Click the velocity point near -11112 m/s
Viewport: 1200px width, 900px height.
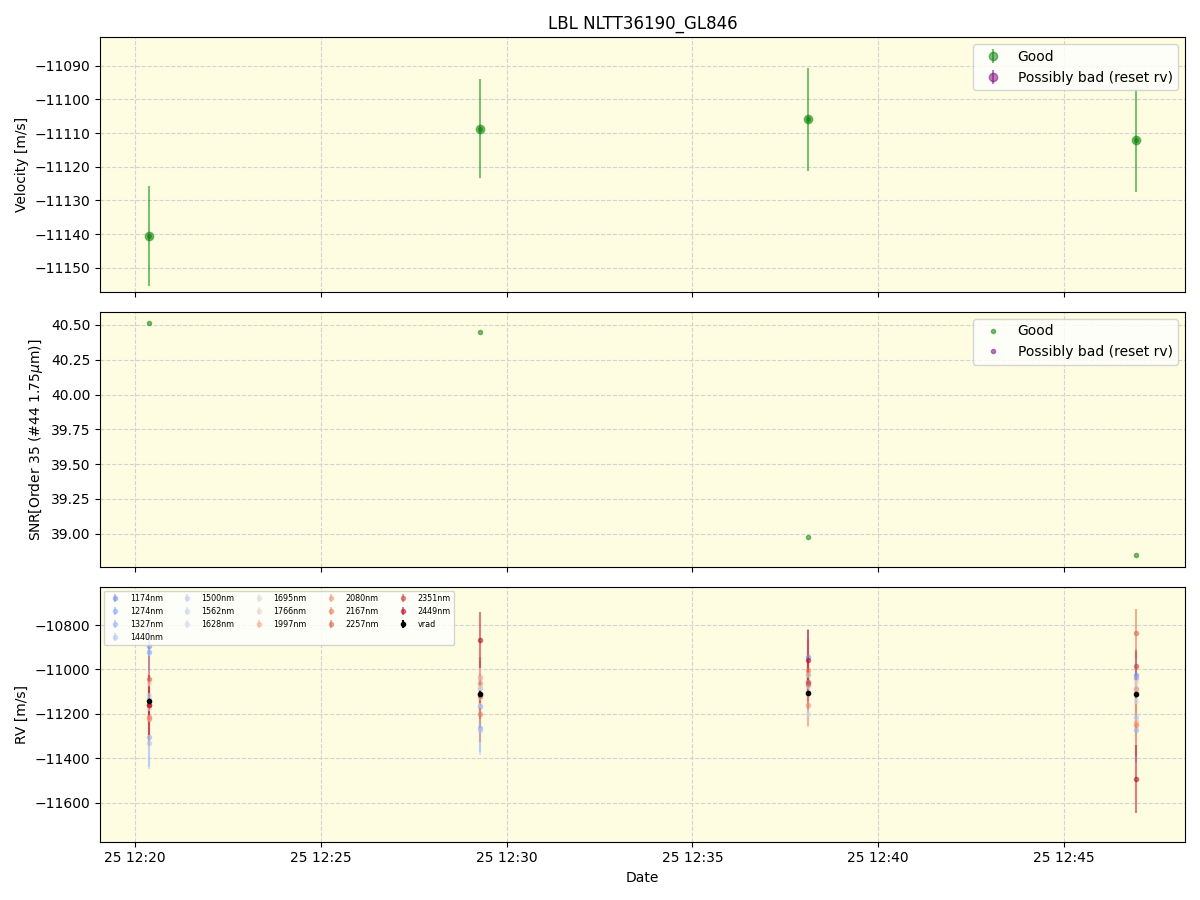[1136, 140]
